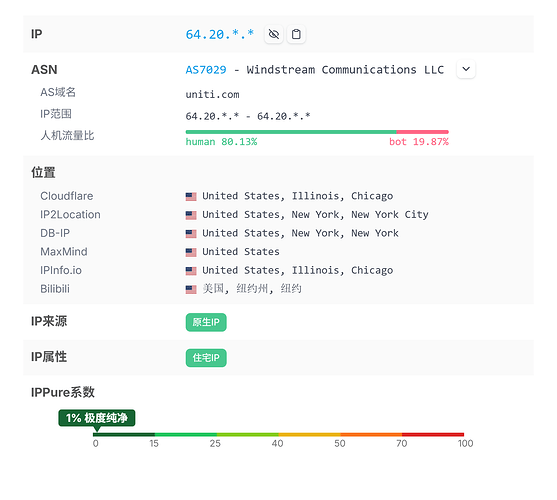Click the US flag in DB-IP row
Viewport: 557px width, 500px height.
point(191,234)
